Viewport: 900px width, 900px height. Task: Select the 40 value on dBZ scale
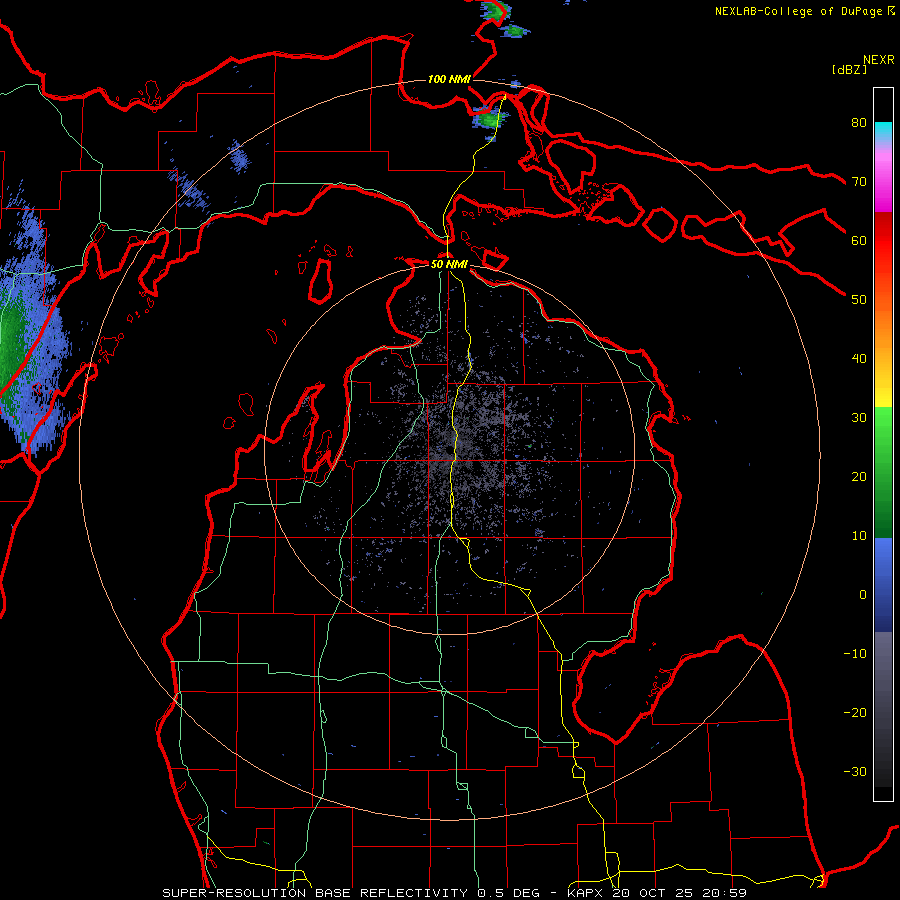coord(859,359)
